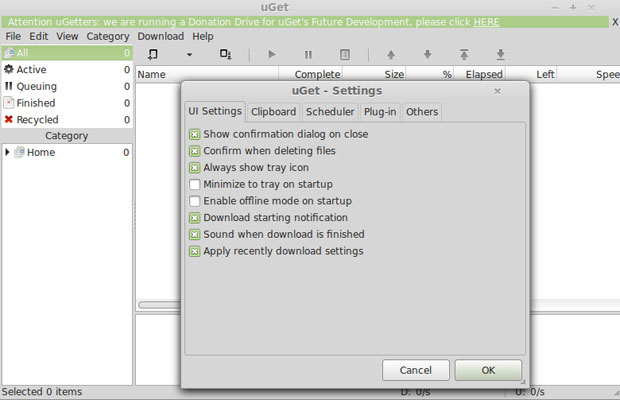Click the Selected 0 items status text
The width and height of the screenshot is (620, 400).
(42, 392)
